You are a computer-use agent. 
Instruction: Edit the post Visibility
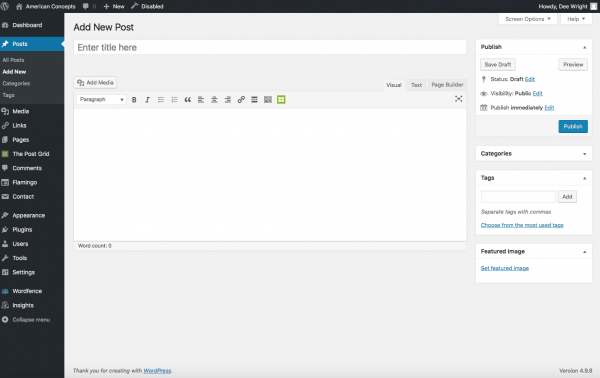pyautogui.click(x=538, y=93)
